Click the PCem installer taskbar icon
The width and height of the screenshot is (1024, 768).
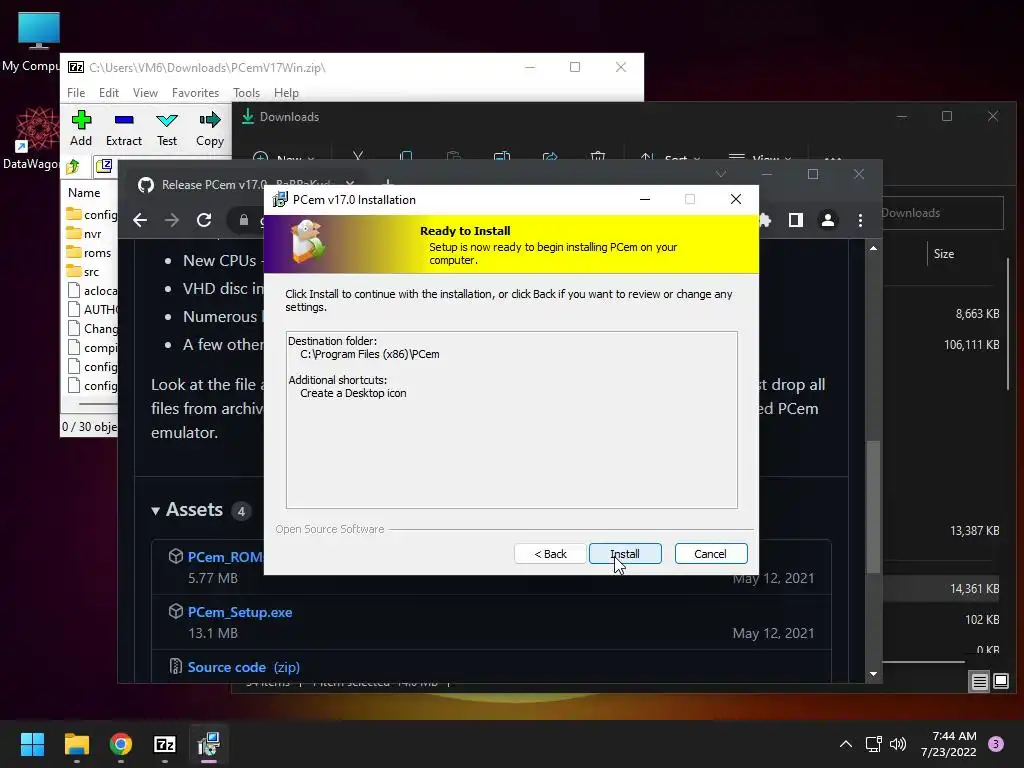click(x=209, y=744)
